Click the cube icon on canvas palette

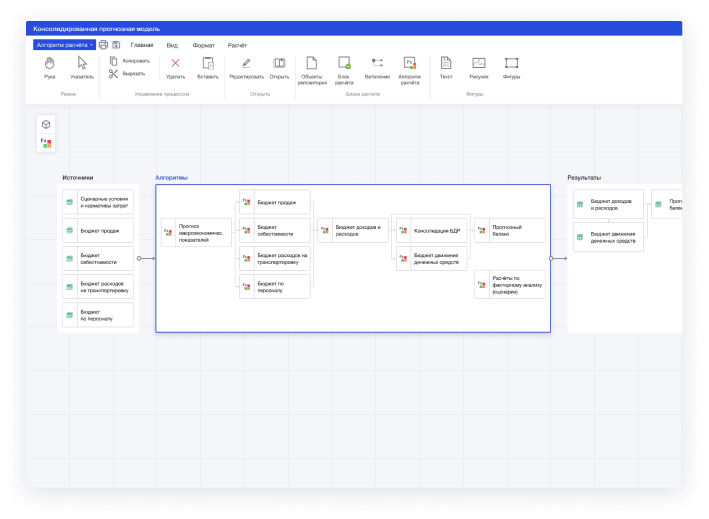(x=46, y=124)
